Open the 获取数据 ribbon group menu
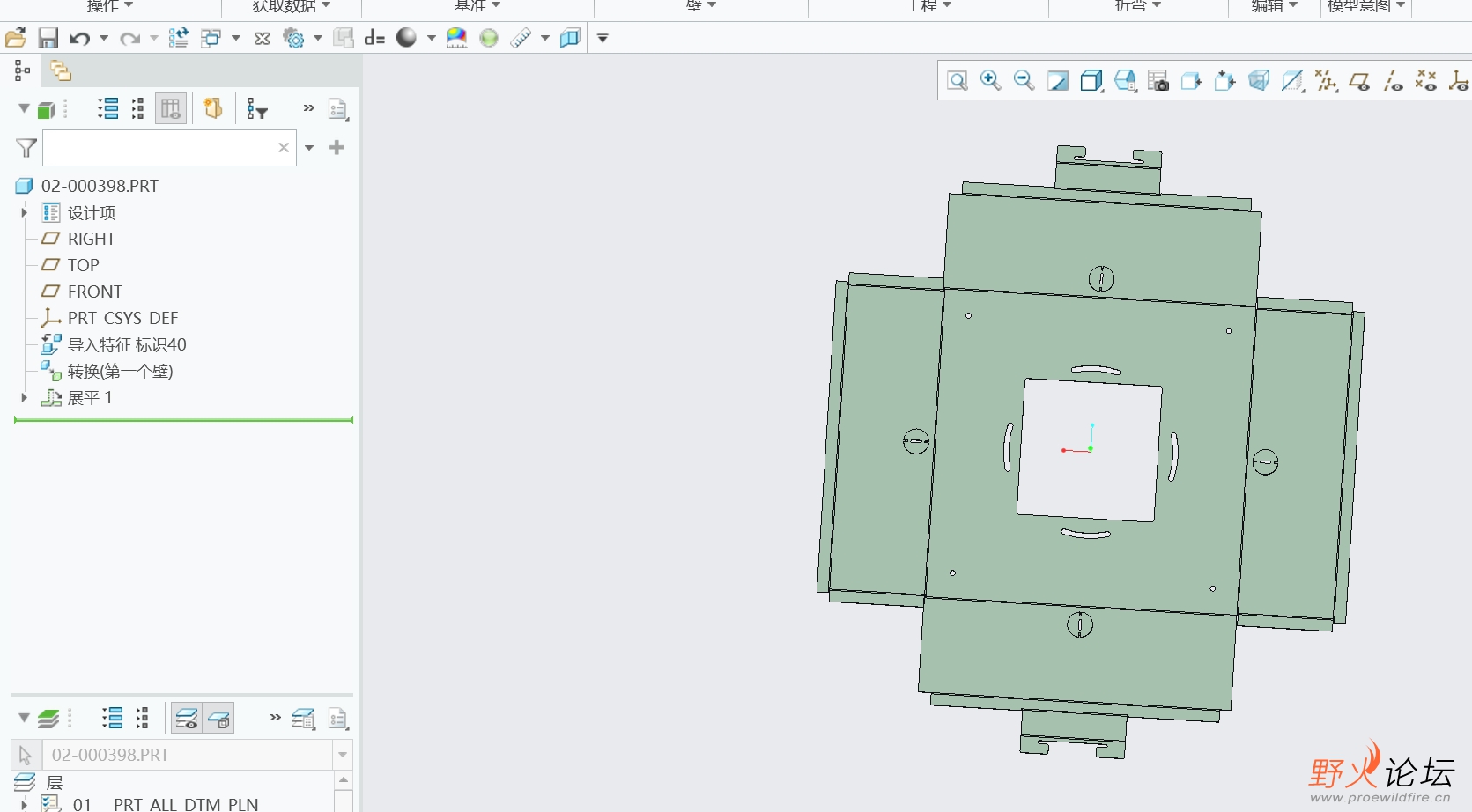This screenshot has height=812, width=1472. click(x=291, y=6)
